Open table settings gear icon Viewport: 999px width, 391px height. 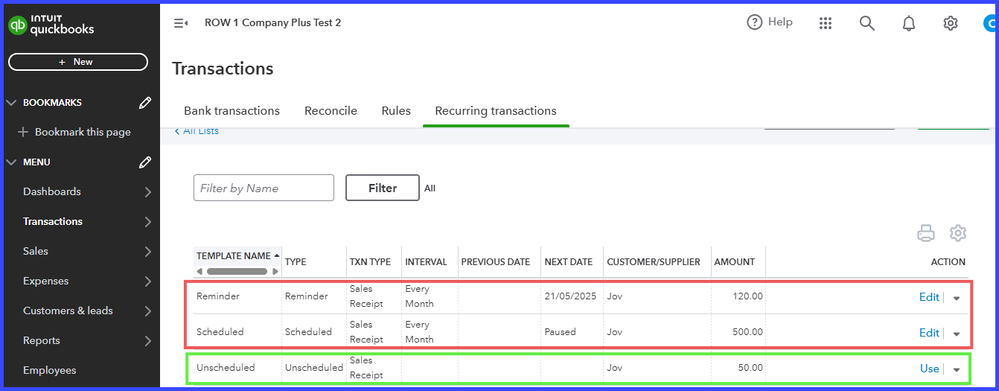click(x=958, y=233)
